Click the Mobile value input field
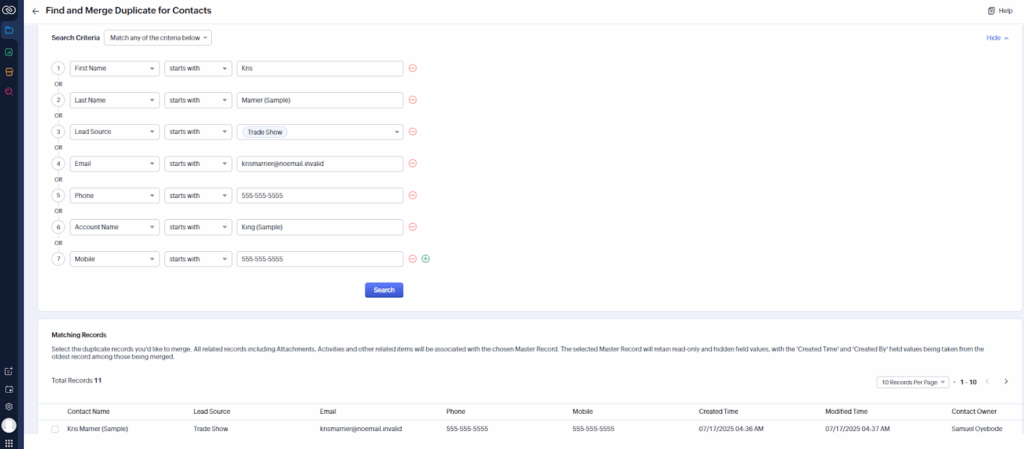Image resolution: width=1024 pixels, height=449 pixels. 319,259
